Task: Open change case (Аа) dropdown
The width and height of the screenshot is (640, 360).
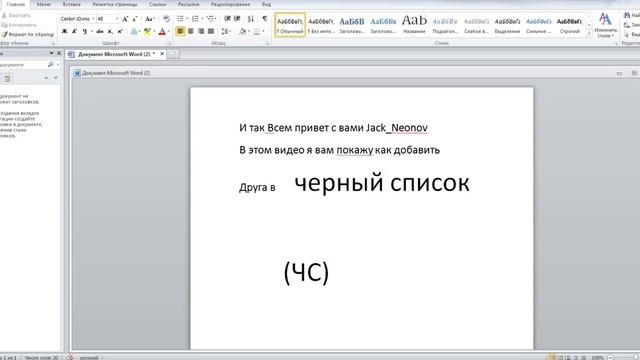Action: [150, 19]
